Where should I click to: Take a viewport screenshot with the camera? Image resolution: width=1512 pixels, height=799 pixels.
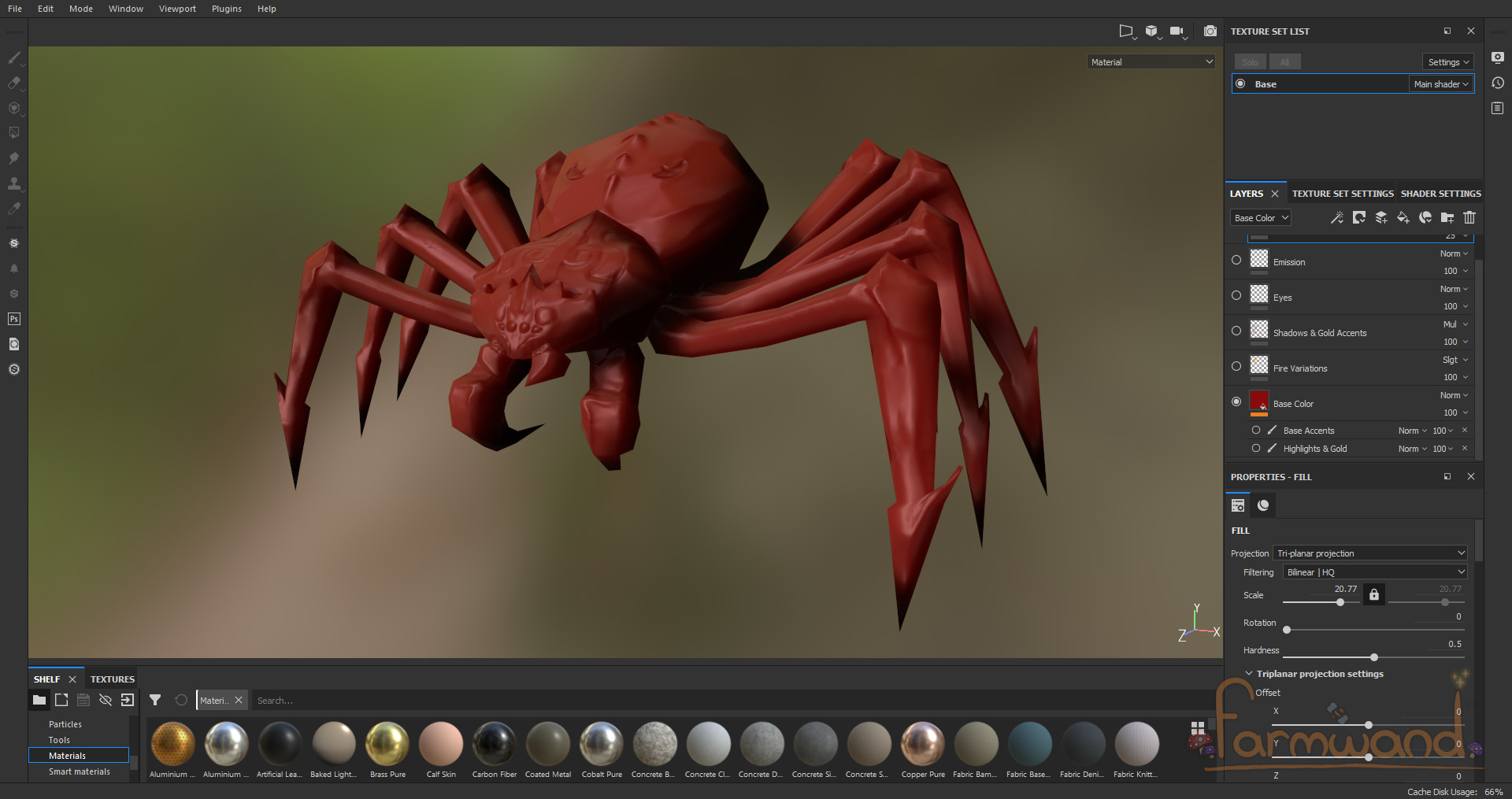[1210, 31]
